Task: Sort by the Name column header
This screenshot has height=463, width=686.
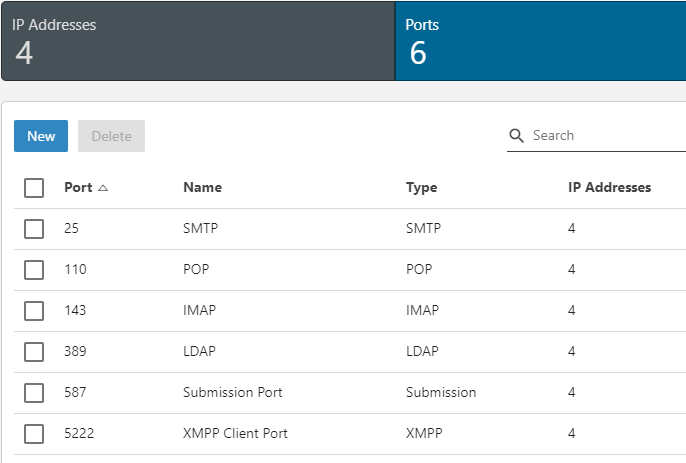Action: 202,188
